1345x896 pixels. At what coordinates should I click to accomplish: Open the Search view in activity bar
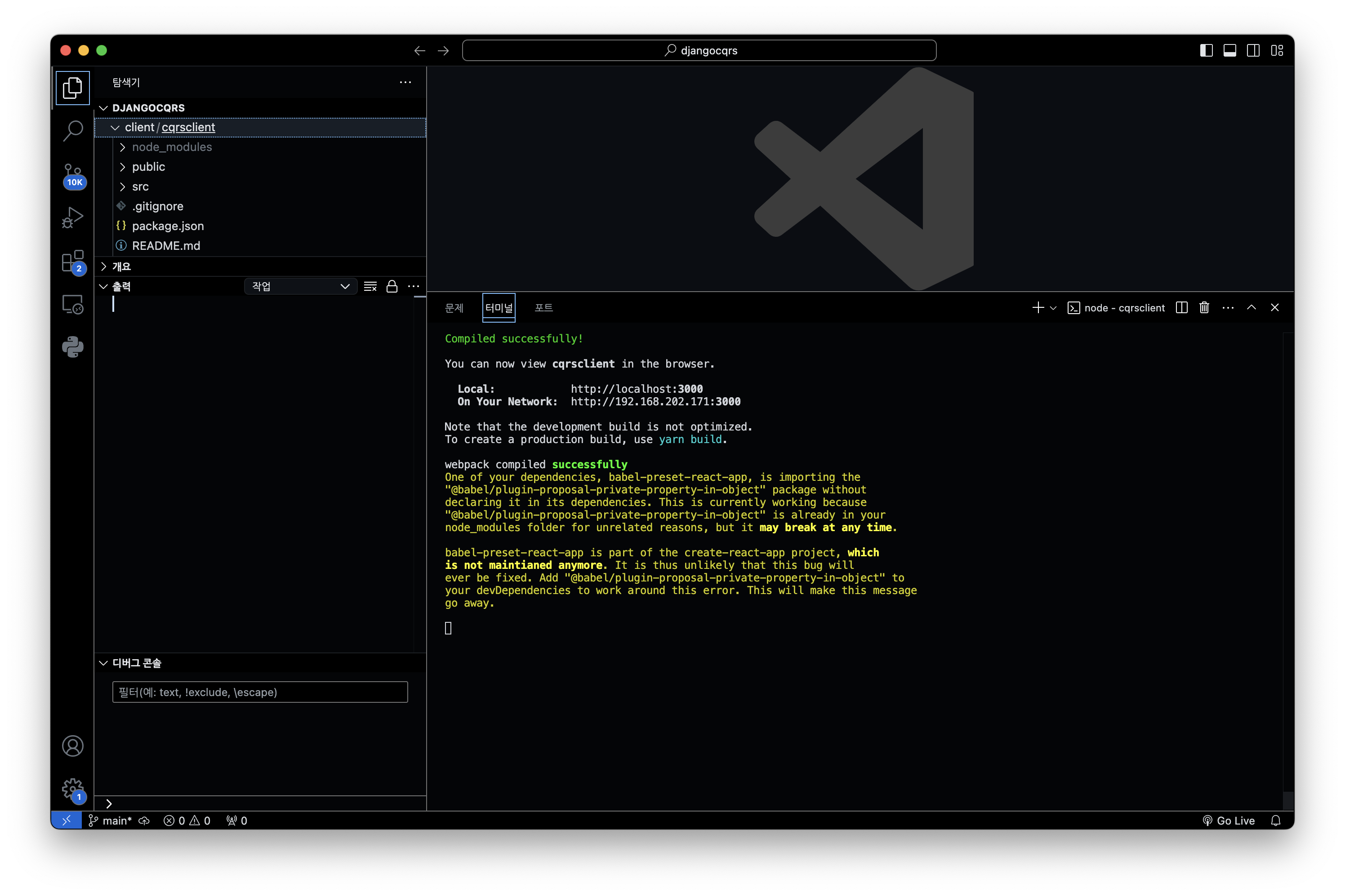point(72,131)
